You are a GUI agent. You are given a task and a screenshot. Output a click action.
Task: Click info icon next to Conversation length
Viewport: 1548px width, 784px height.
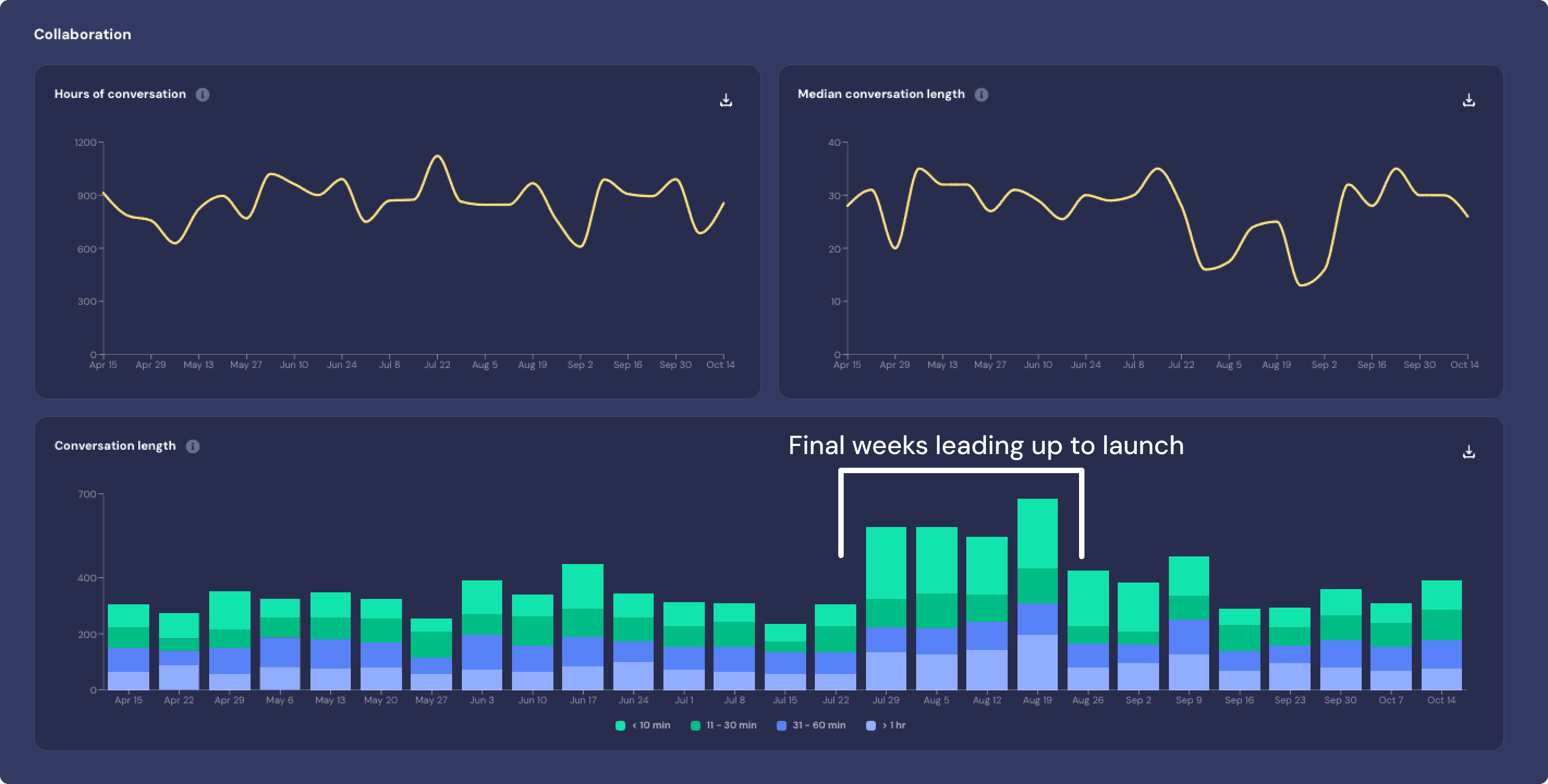193,446
